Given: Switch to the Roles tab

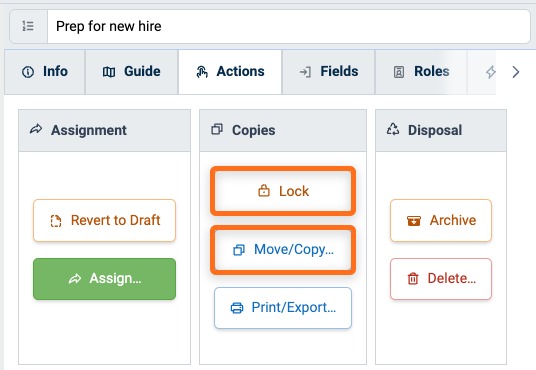Looking at the screenshot, I should (421, 72).
